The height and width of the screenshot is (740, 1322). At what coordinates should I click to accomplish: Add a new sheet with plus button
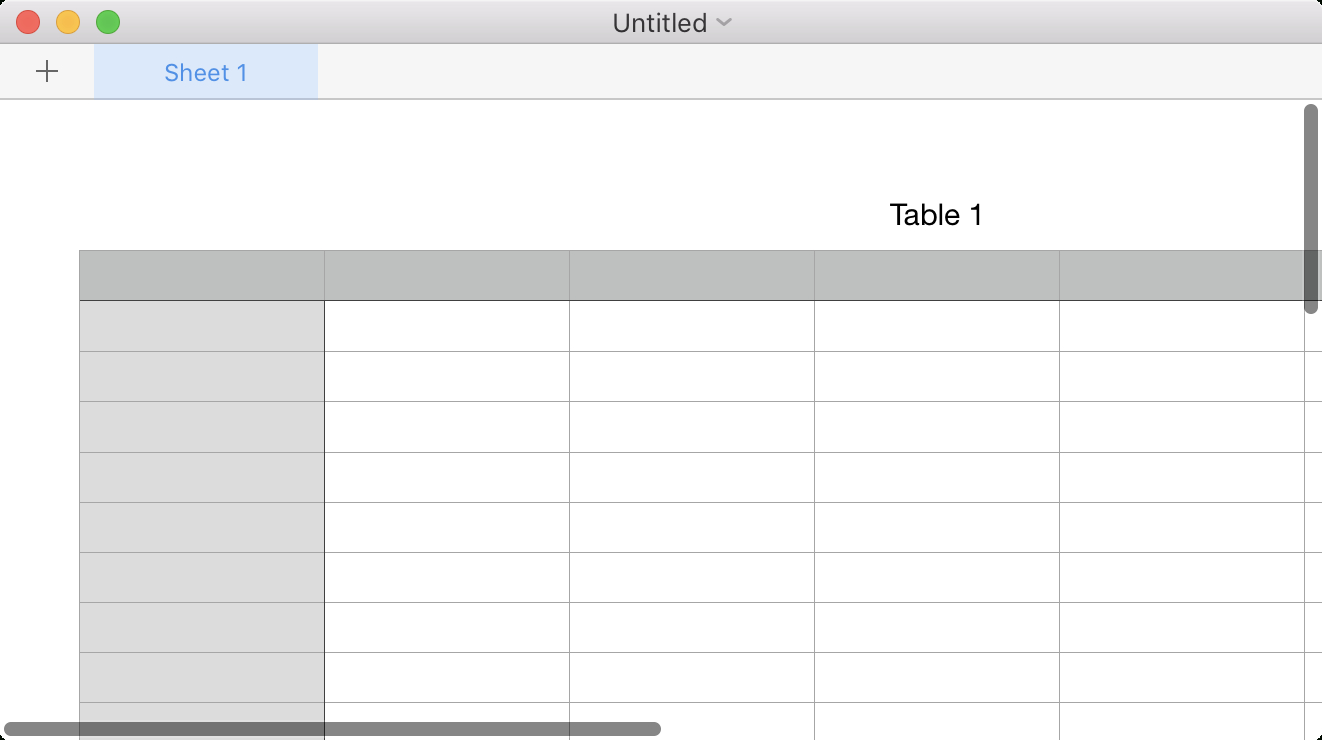tap(47, 72)
